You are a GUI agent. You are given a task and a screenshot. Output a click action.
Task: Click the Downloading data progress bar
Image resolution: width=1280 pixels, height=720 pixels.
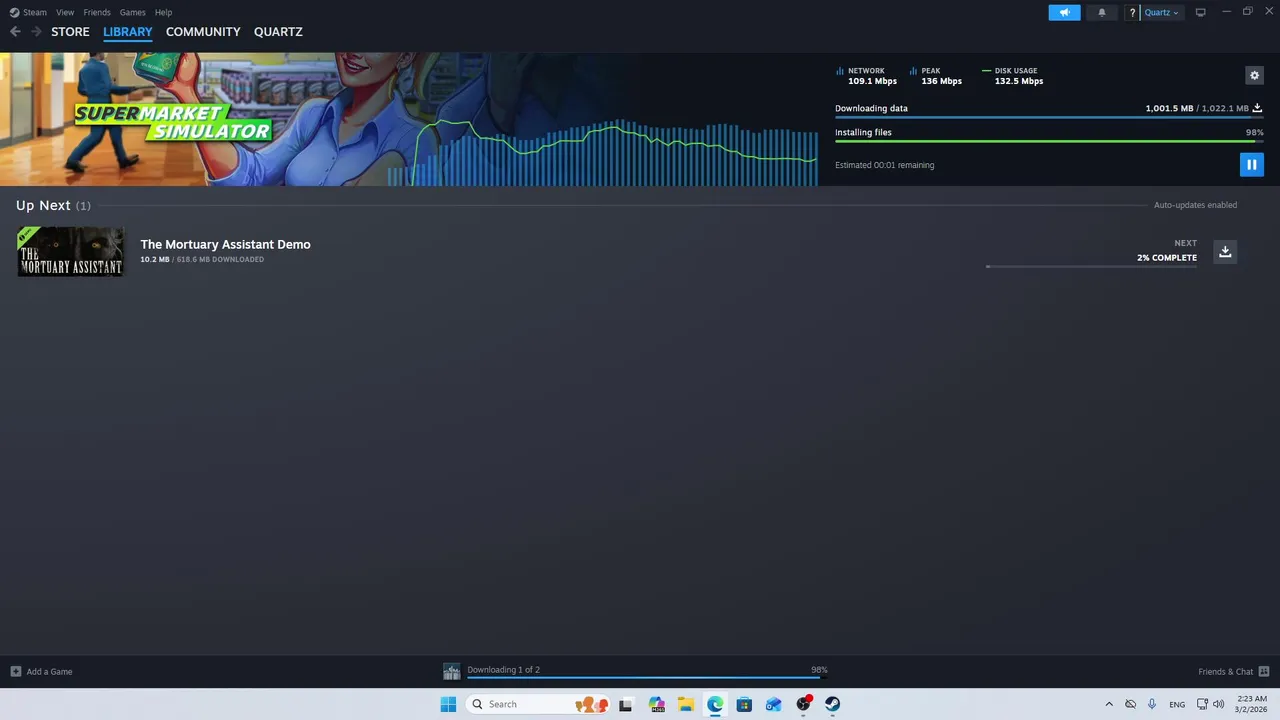pos(1049,117)
